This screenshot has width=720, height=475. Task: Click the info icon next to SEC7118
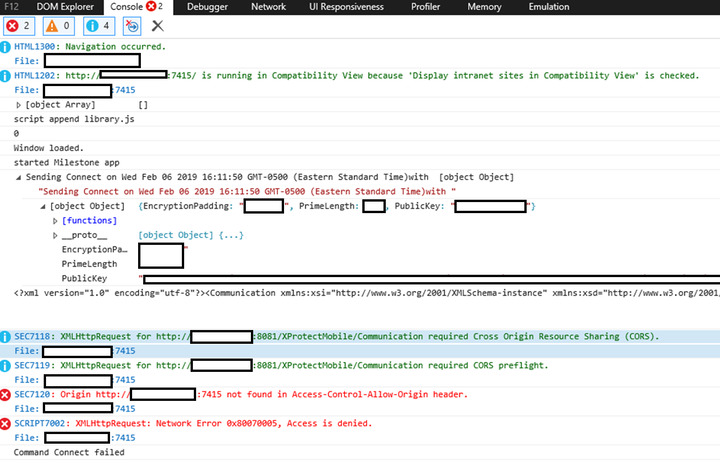pos(6,337)
